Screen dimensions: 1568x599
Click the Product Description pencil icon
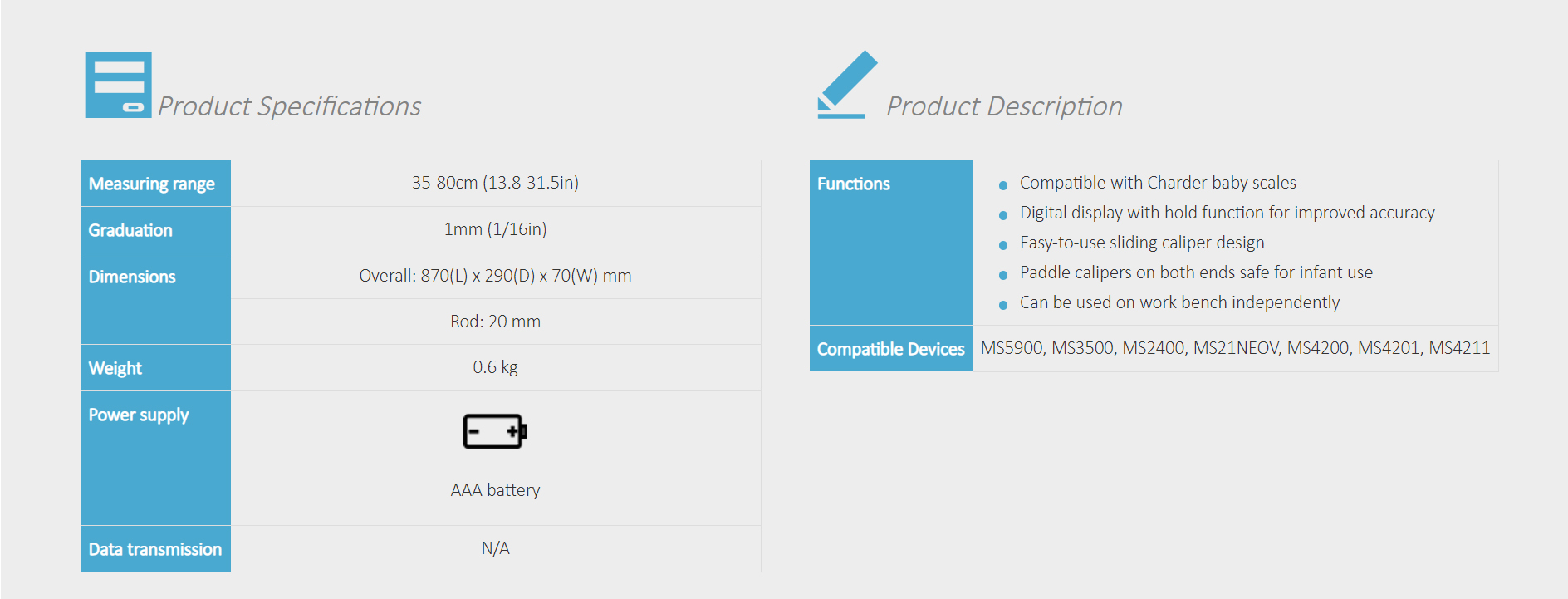point(846,85)
